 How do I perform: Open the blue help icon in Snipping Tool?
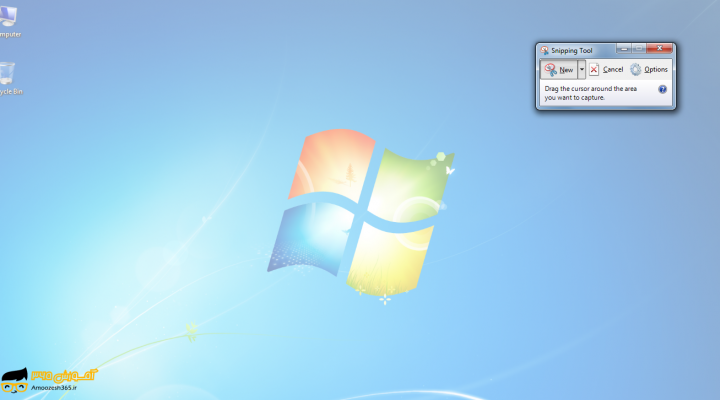(662, 89)
